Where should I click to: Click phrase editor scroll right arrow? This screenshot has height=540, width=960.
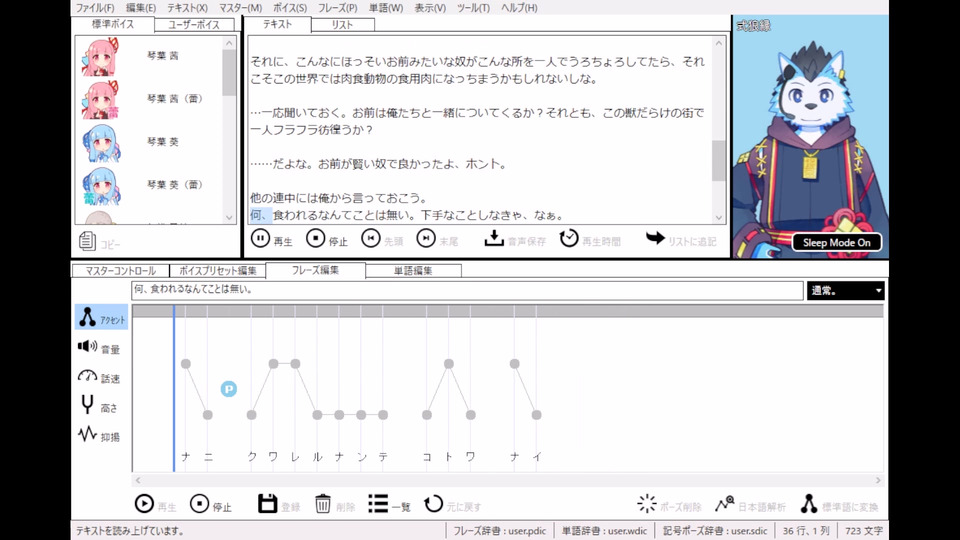point(878,481)
